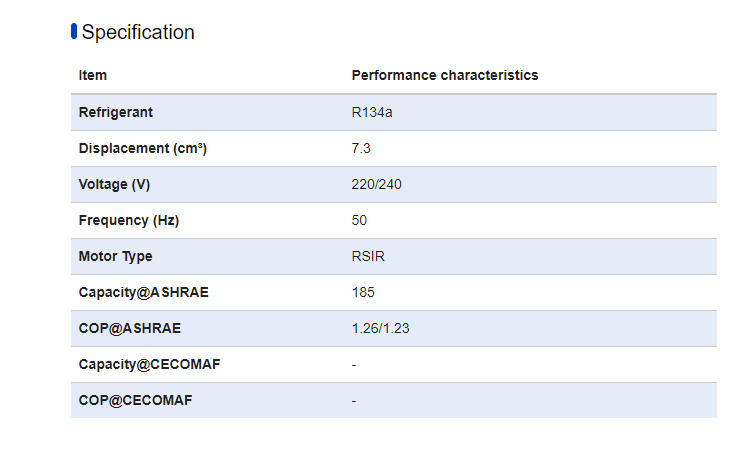Select the Frequency (Hz) row label
729x450 pixels.
[129, 220]
